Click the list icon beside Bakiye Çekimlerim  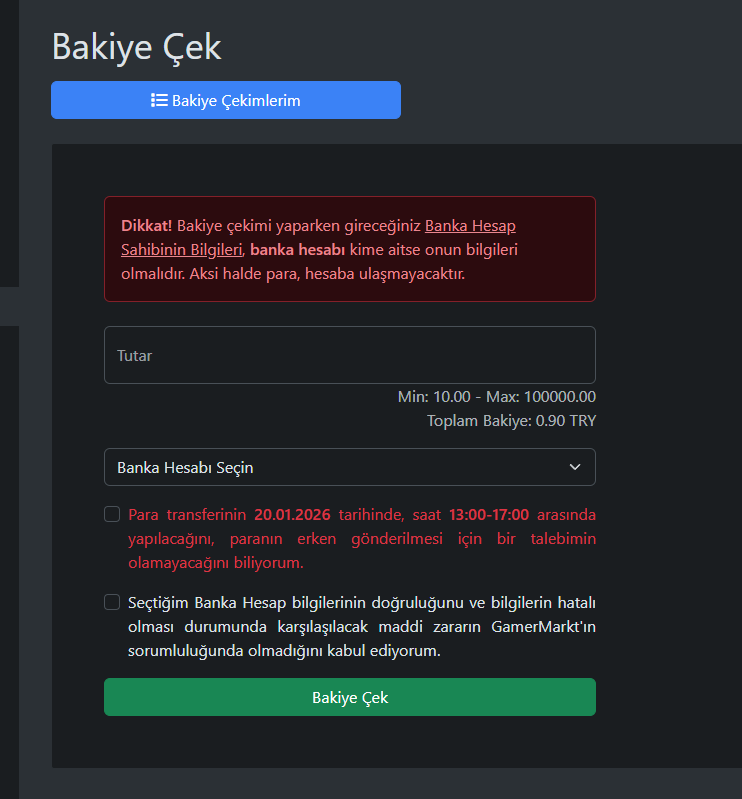pos(159,100)
